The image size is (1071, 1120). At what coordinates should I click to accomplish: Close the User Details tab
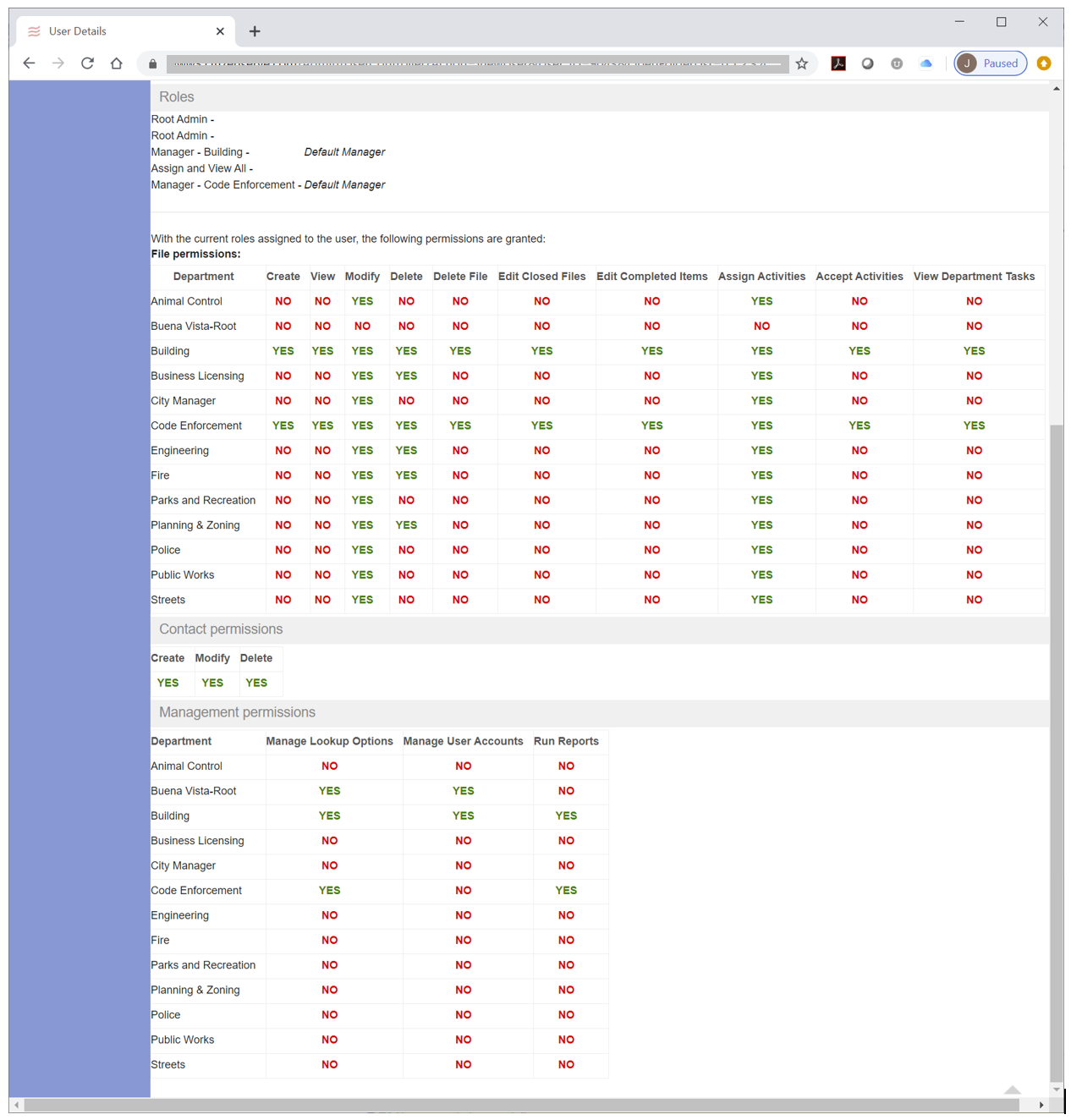tap(220, 31)
